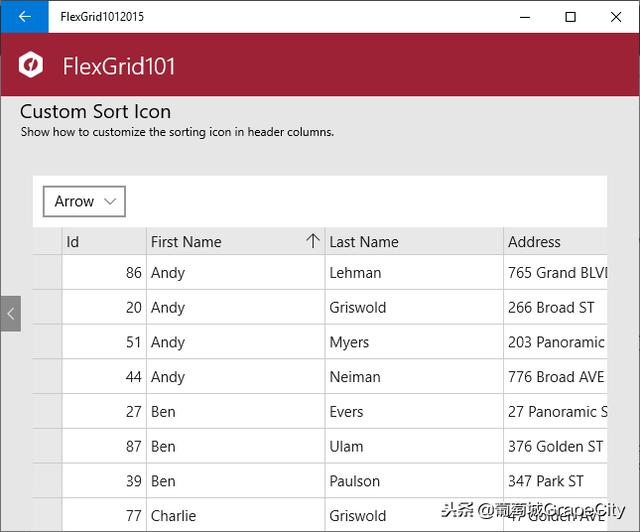Viewport: 640px width, 532px height.
Task: Click the 347 Park ST address cell
Action: [556, 481]
